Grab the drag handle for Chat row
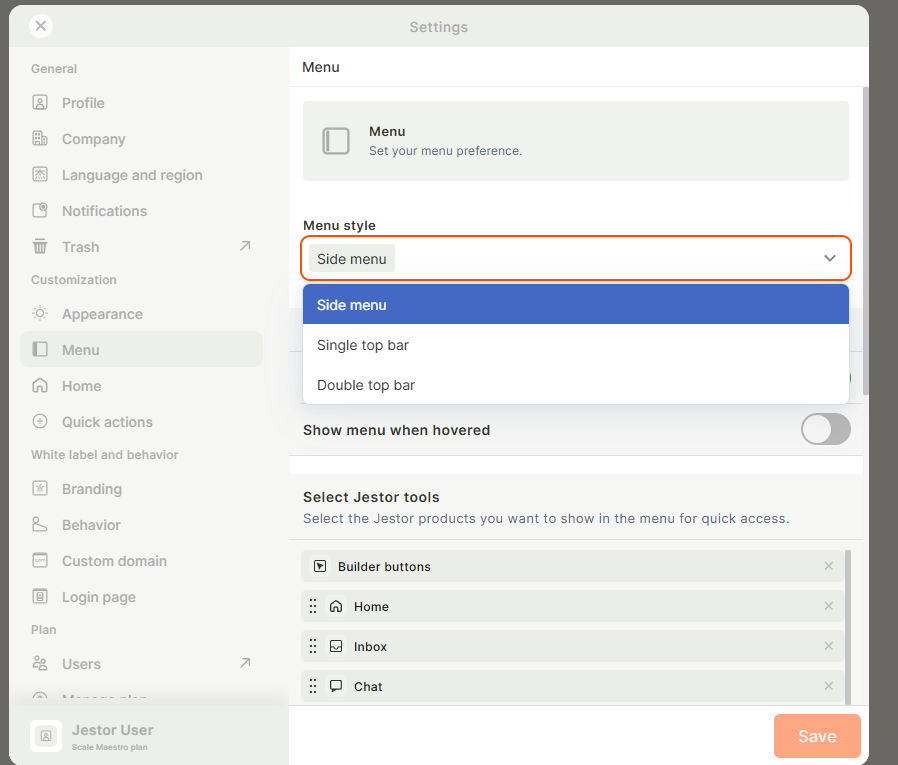The width and height of the screenshot is (898, 765). click(313, 686)
